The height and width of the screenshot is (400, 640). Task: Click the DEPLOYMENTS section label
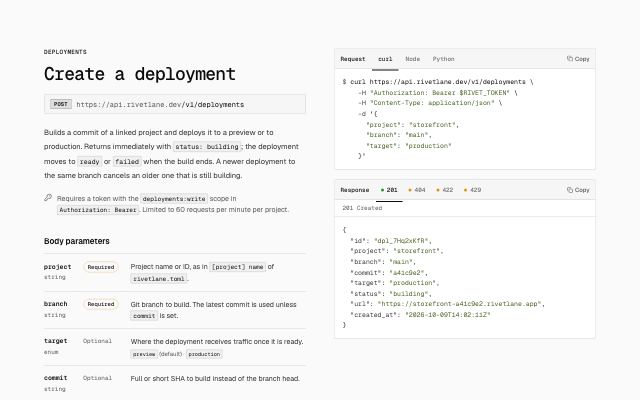[65, 52]
